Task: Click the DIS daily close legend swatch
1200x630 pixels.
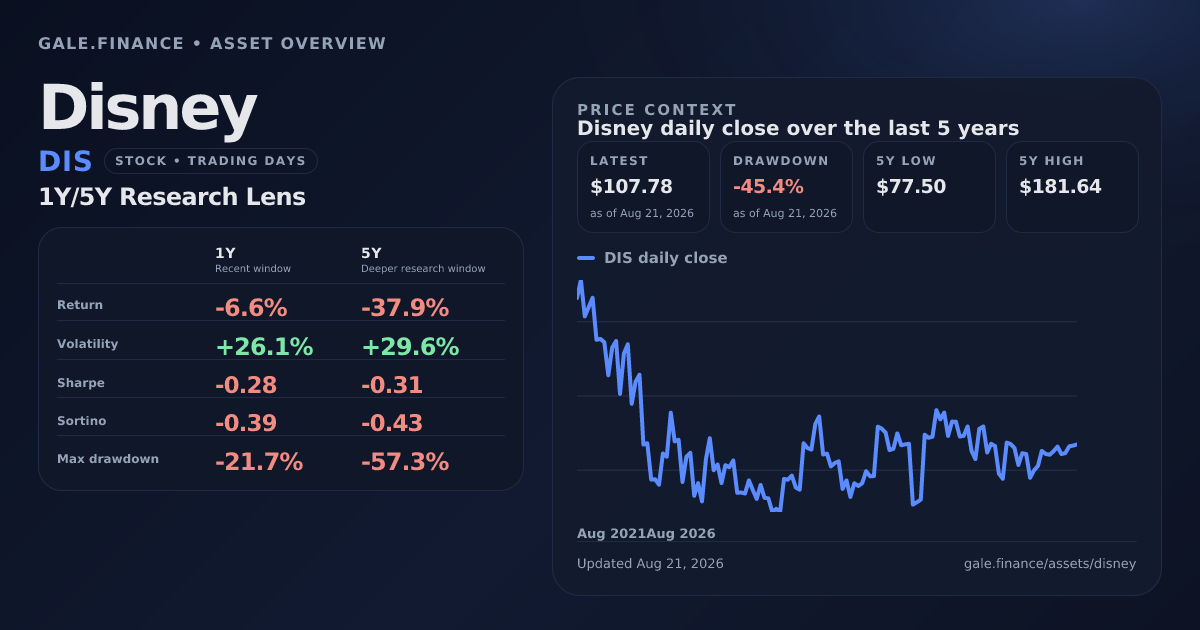Action: [x=586, y=258]
